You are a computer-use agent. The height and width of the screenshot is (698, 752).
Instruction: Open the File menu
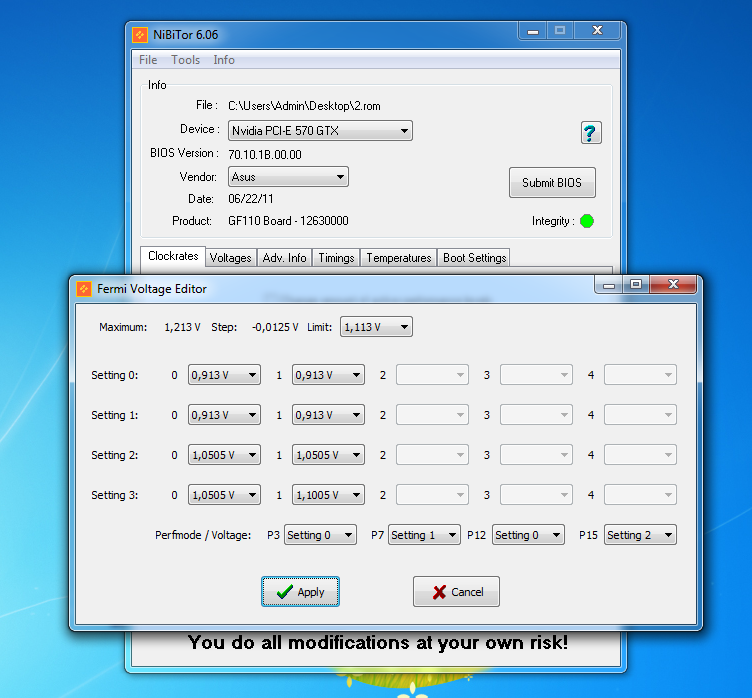(x=148, y=60)
